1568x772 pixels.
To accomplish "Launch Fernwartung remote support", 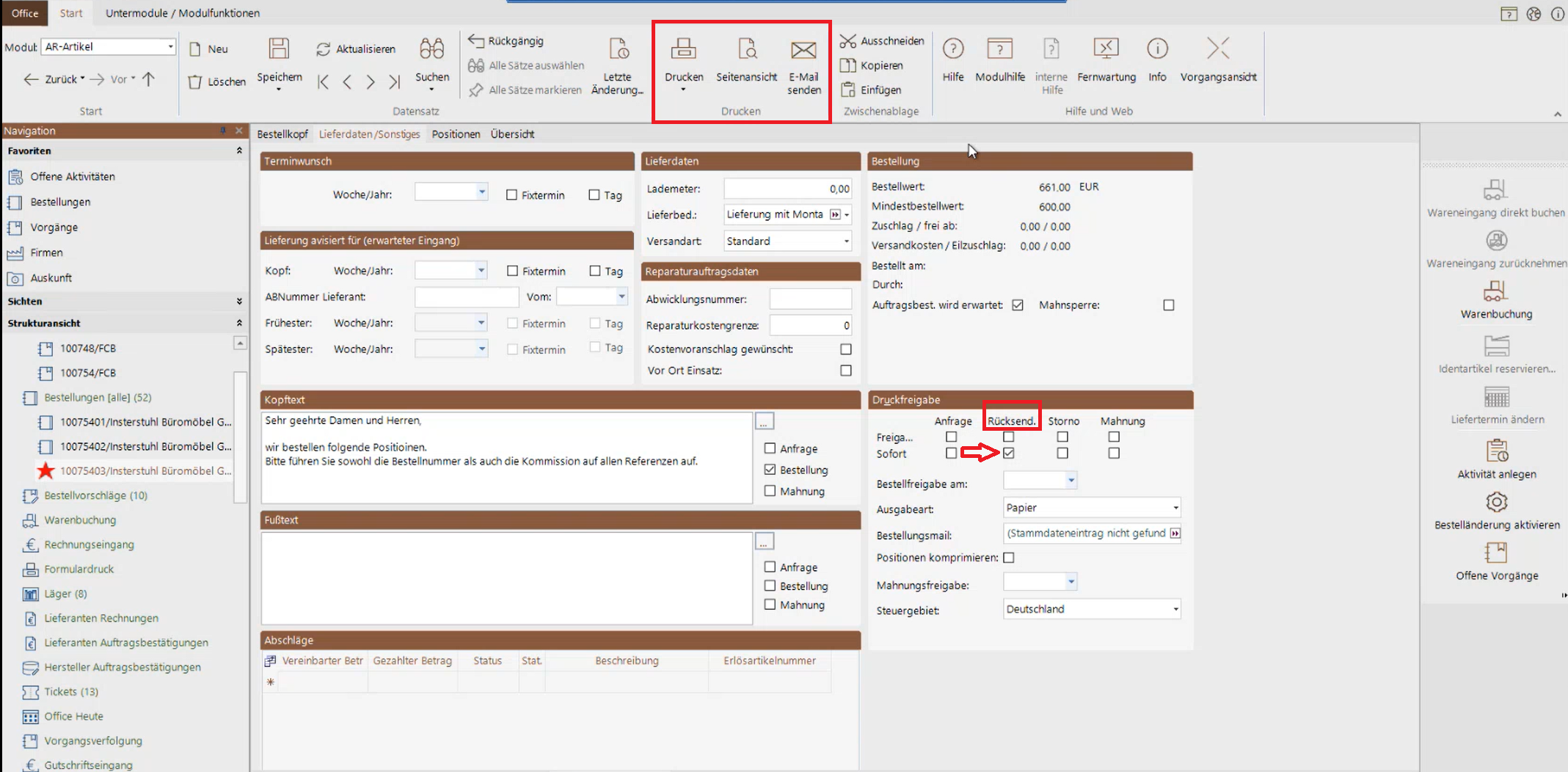I will point(1106,49).
